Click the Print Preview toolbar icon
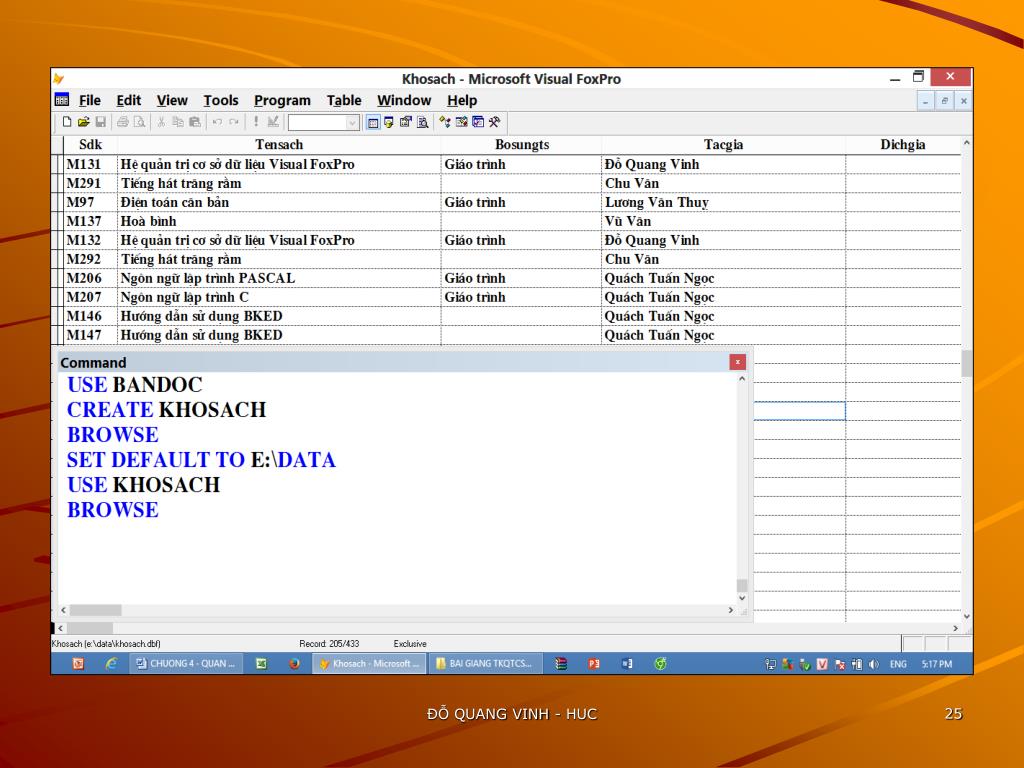This screenshot has height=768, width=1024. pyautogui.click(x=139, y=122)
